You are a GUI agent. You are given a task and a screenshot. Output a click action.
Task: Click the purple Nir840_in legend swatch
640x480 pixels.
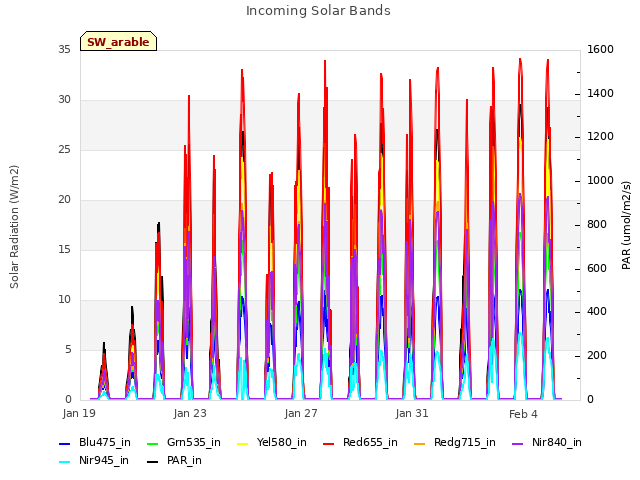pos(518,444)
